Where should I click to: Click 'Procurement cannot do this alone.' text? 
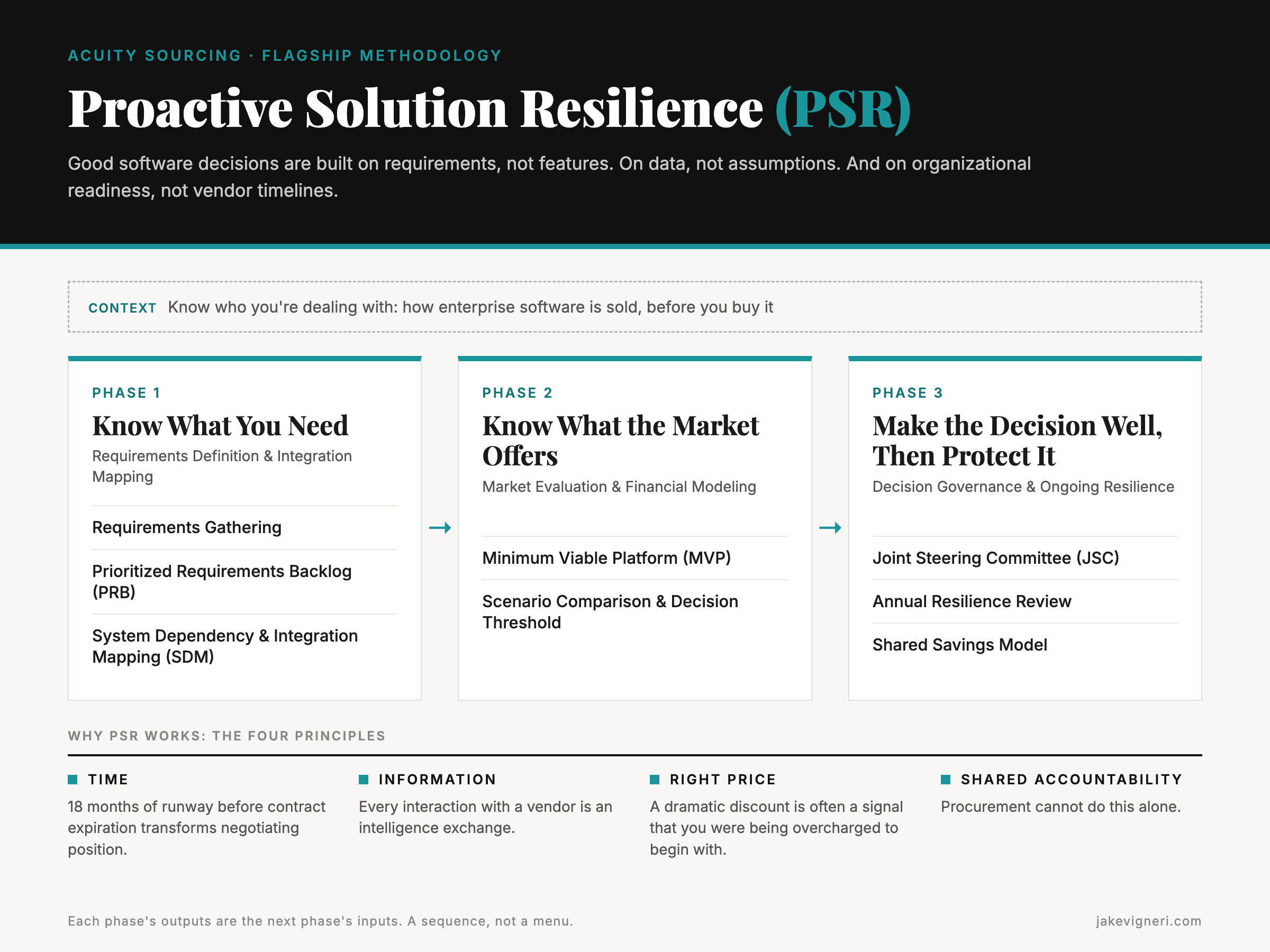click(x=1060, y=807)
